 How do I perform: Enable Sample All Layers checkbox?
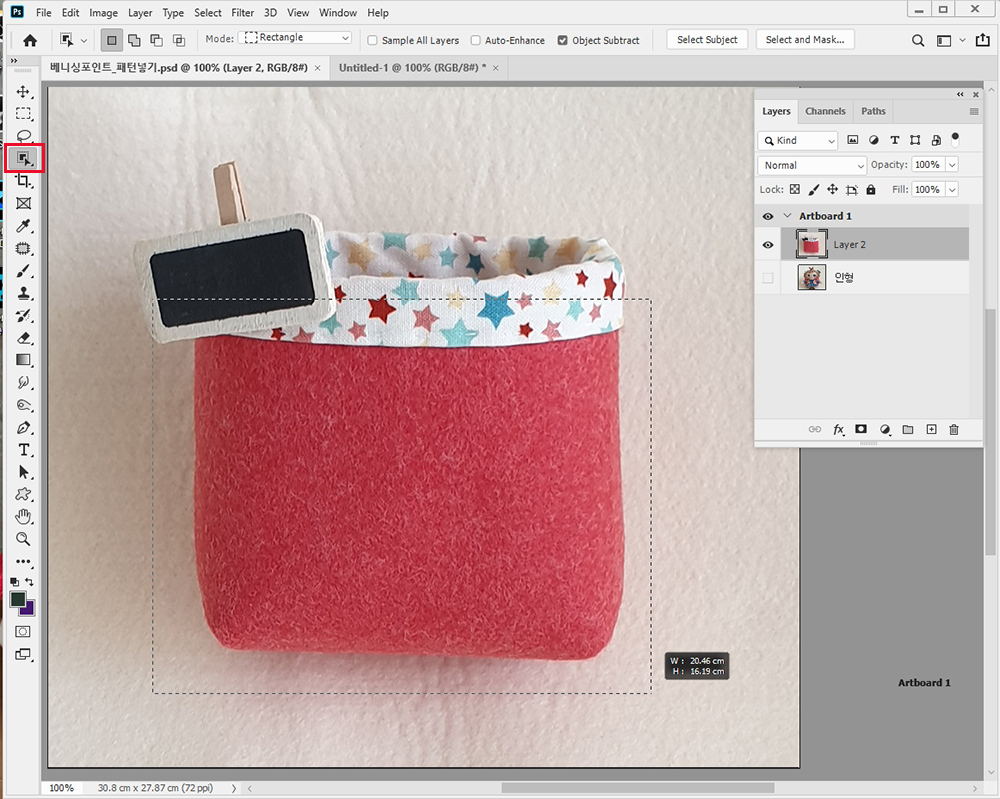(372, 40)
